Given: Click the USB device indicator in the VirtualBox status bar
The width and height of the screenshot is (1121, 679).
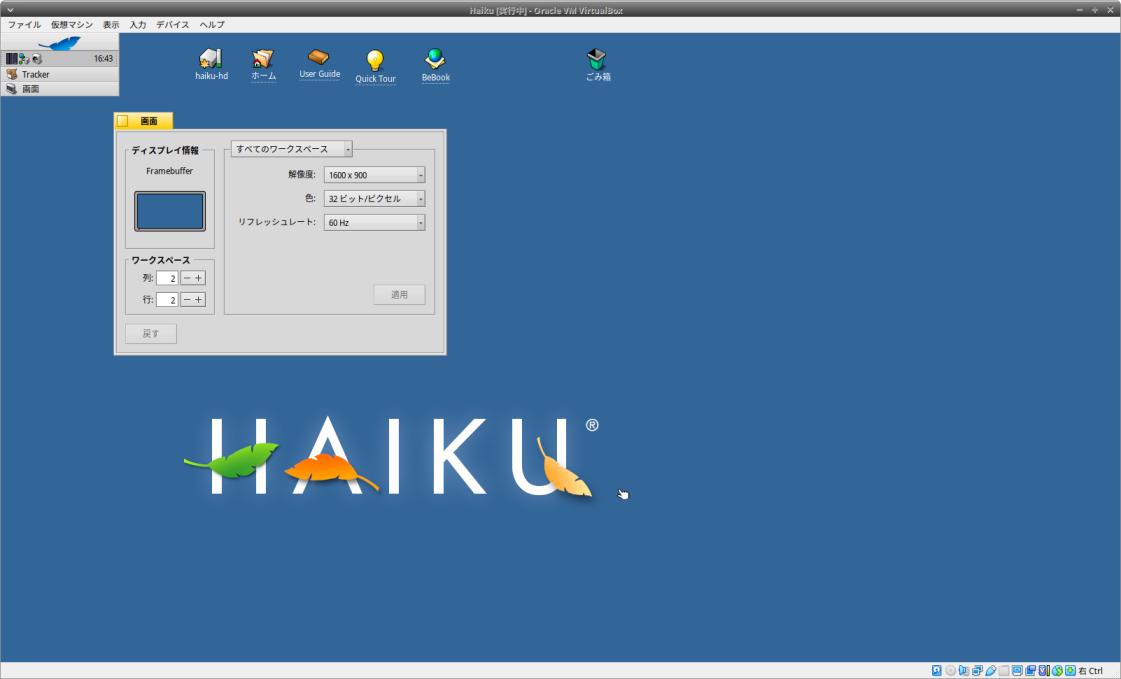Looking at the screenshot, I should click(x=991, y=670).
